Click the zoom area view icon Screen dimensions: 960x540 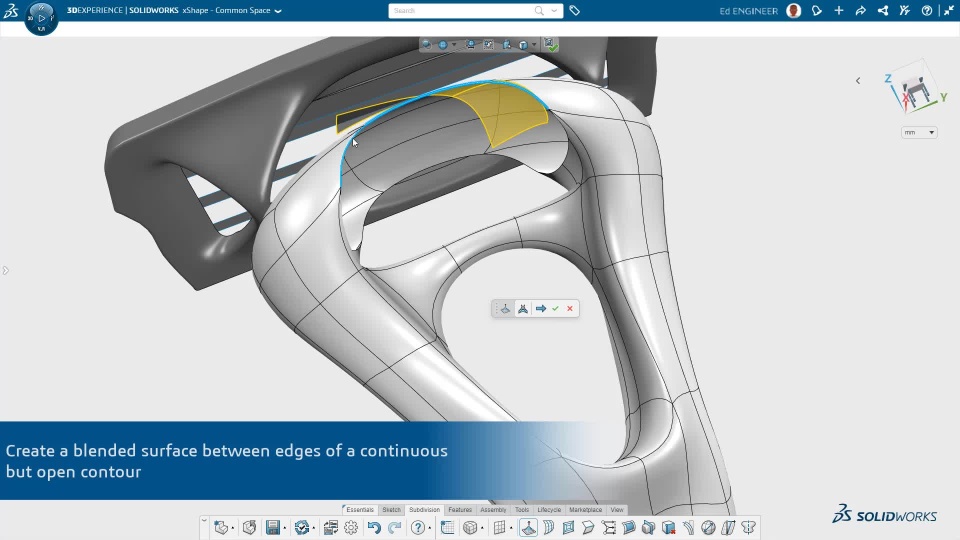pos(489,45)
